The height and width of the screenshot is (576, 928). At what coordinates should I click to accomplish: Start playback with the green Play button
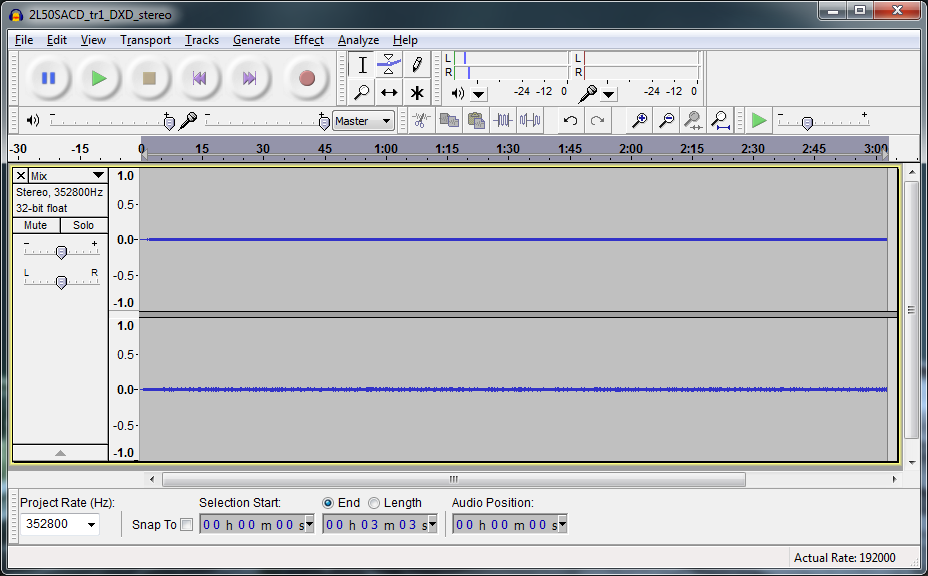tap(99, 78)
